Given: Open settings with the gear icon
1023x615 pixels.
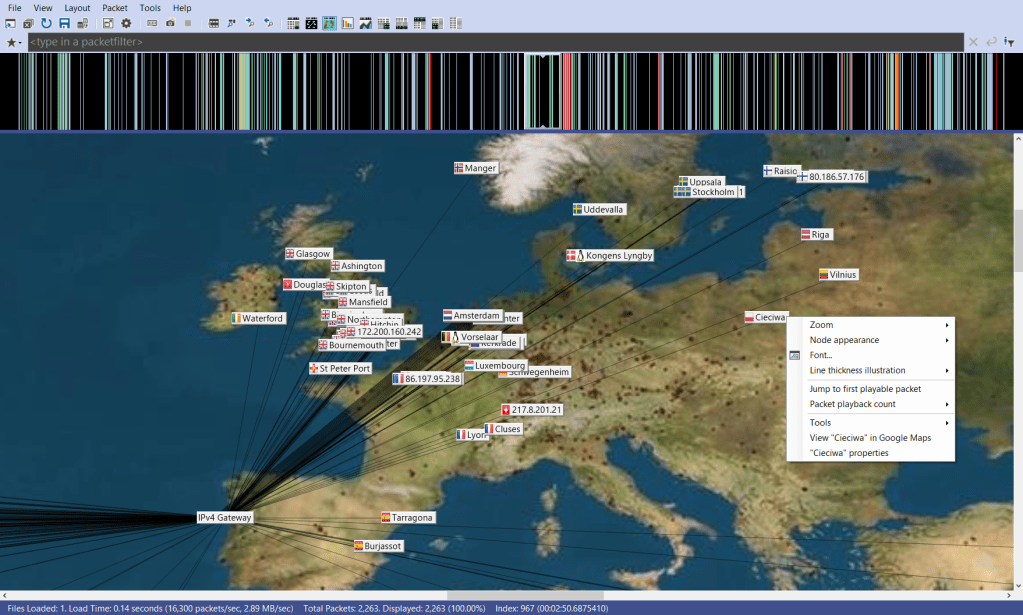Looking at the screenshot, I should (x=126, y=23).
